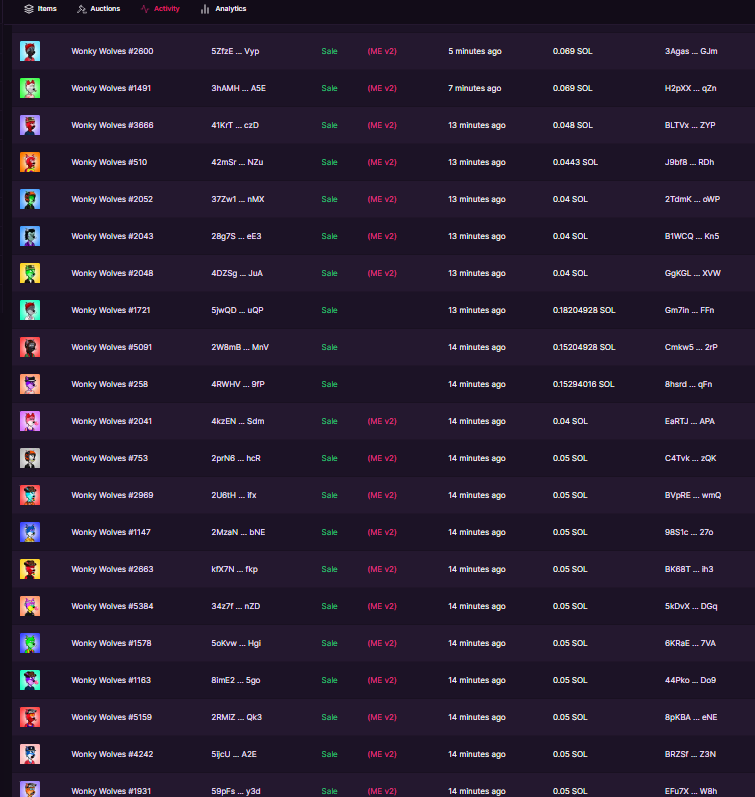Open transaction 2prN6 ... hcR
Image resolution: width=755 pixels, height=797 pixels.
click(x=236, y=458)
